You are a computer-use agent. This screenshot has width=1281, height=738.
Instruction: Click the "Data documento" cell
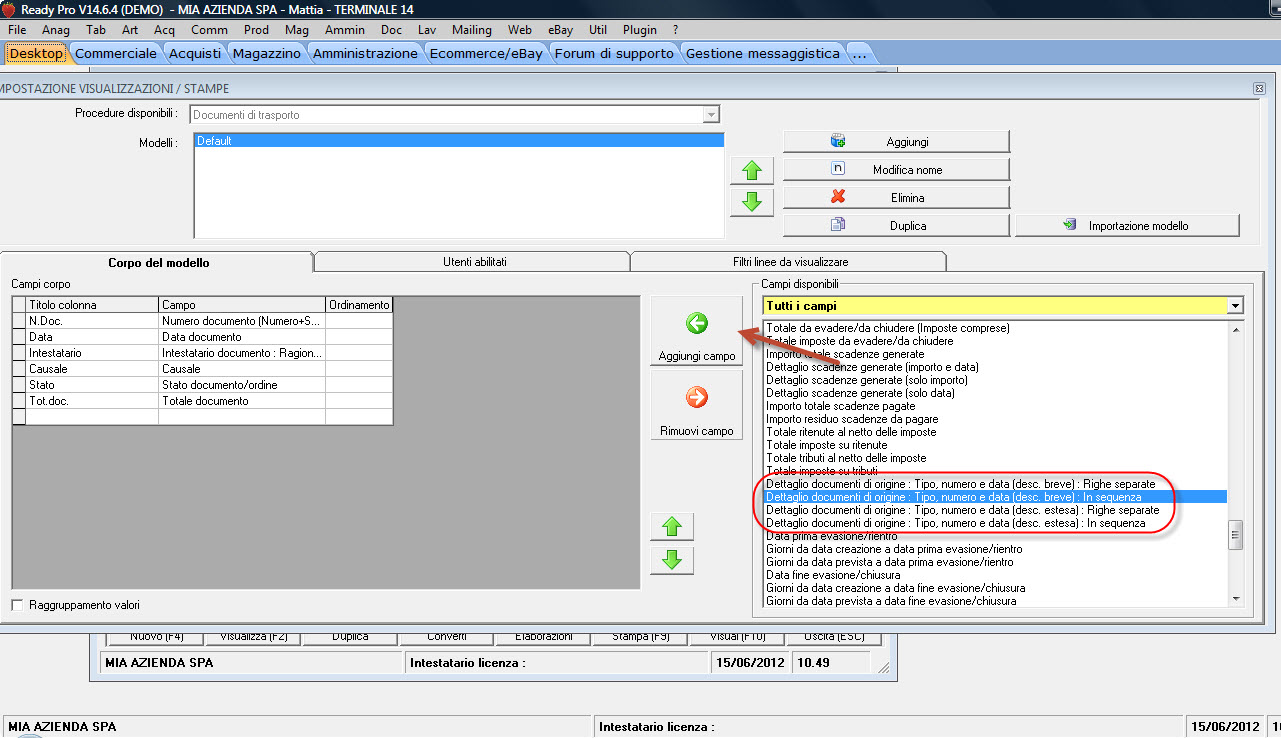(x=242, y=337)
